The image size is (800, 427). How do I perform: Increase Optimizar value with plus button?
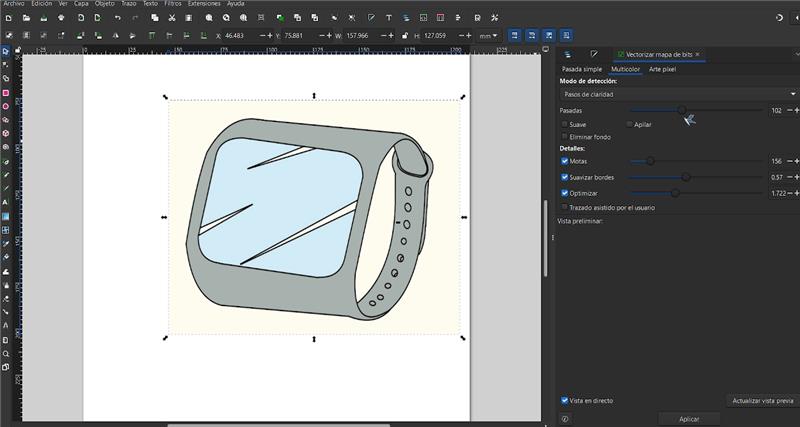click(797, 193)
